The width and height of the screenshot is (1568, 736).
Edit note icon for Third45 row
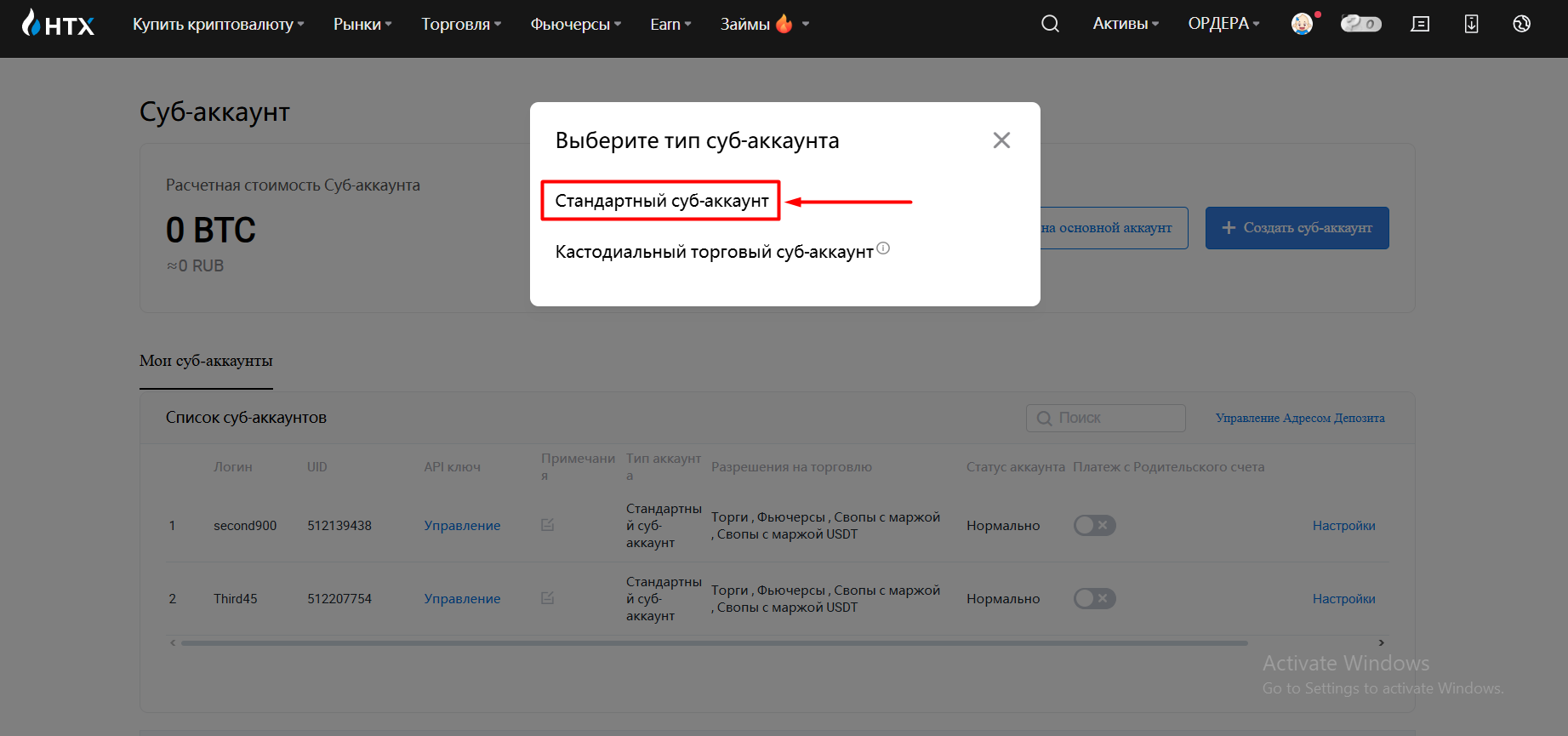[x=548, y=598]
